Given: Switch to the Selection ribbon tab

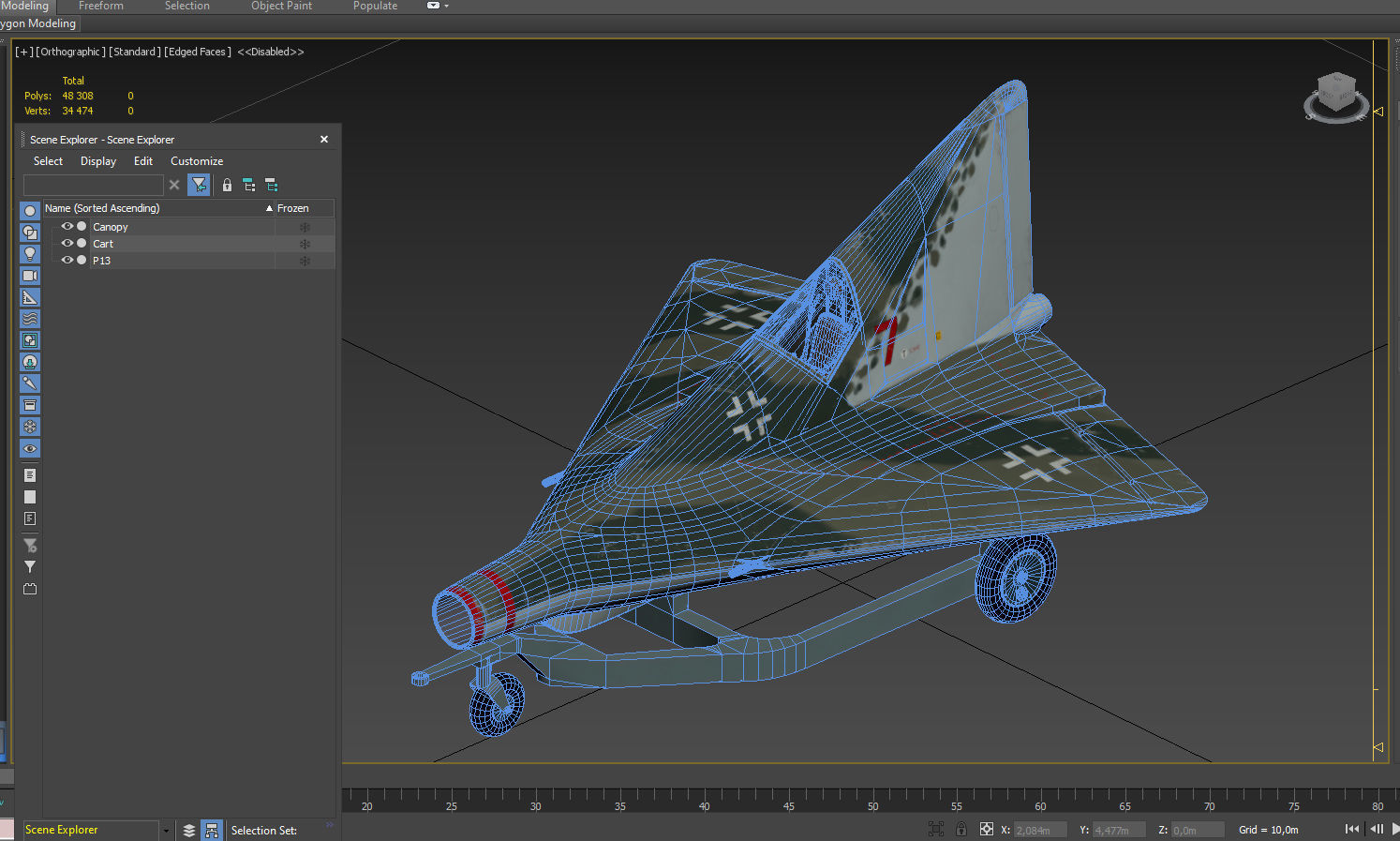Looking at the screenshot, I should click(x=187, y=6).
